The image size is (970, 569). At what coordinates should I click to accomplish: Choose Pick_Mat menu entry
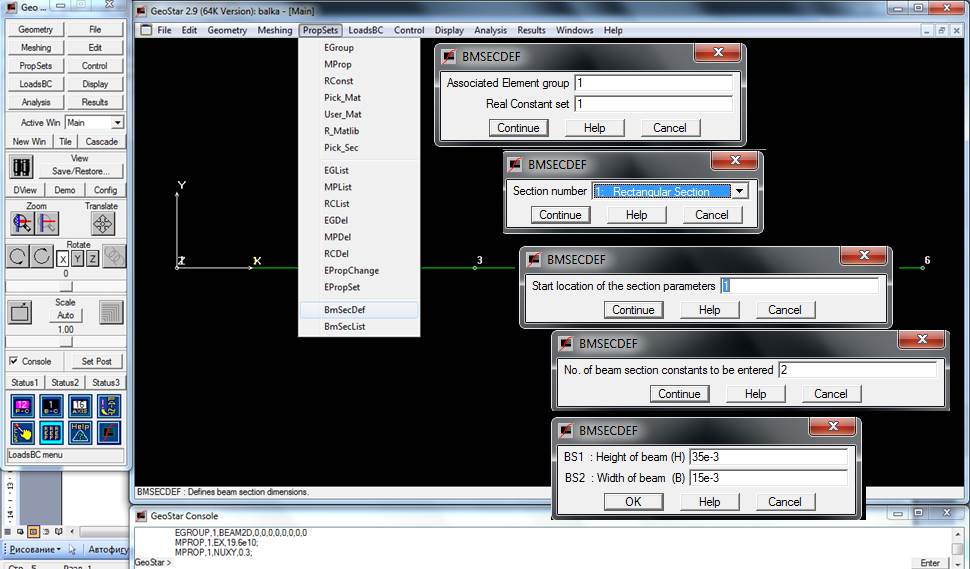click(x=359, y=98)
